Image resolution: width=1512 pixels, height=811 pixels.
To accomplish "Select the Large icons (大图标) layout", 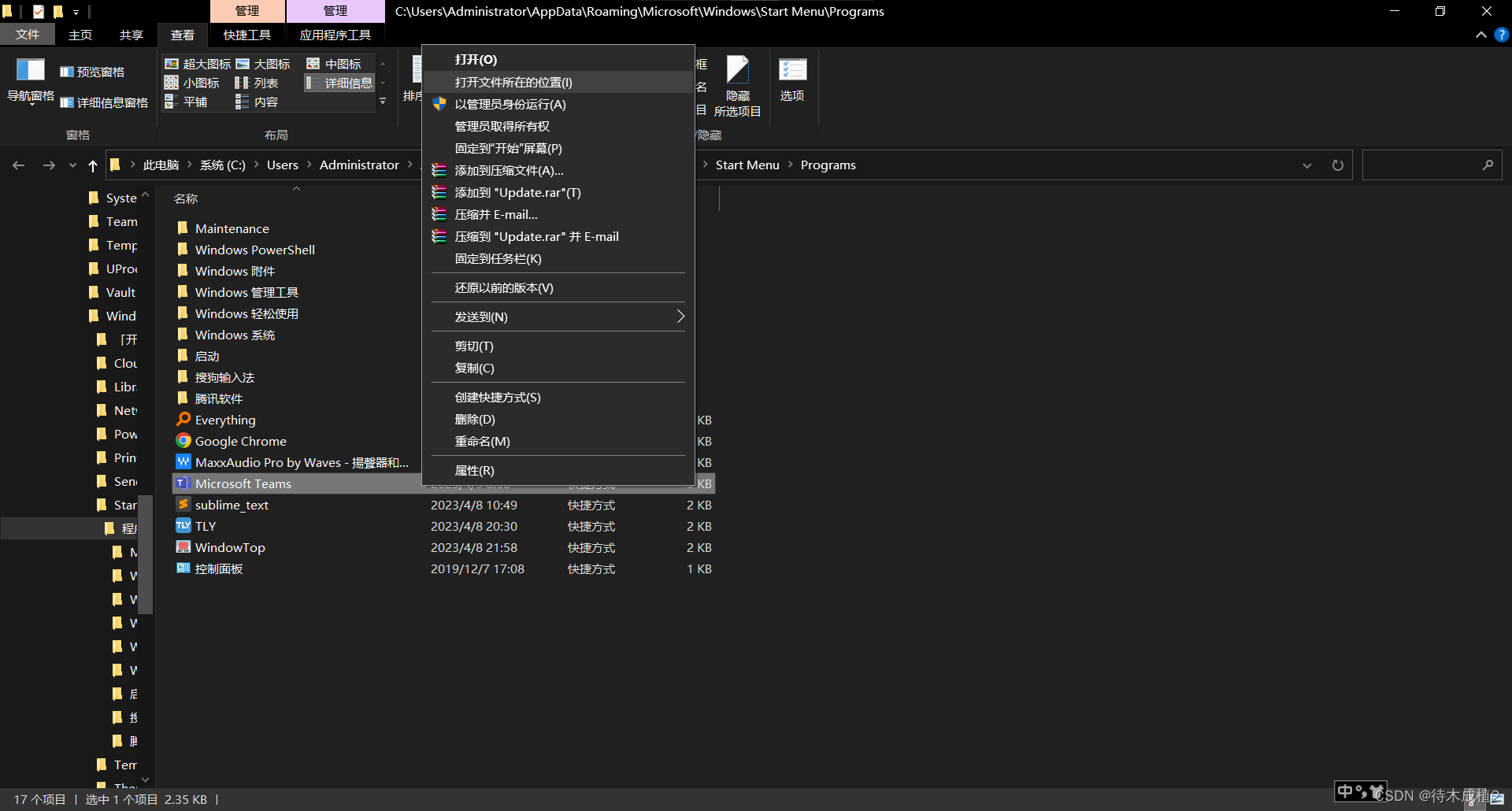I will click(264, 64).
